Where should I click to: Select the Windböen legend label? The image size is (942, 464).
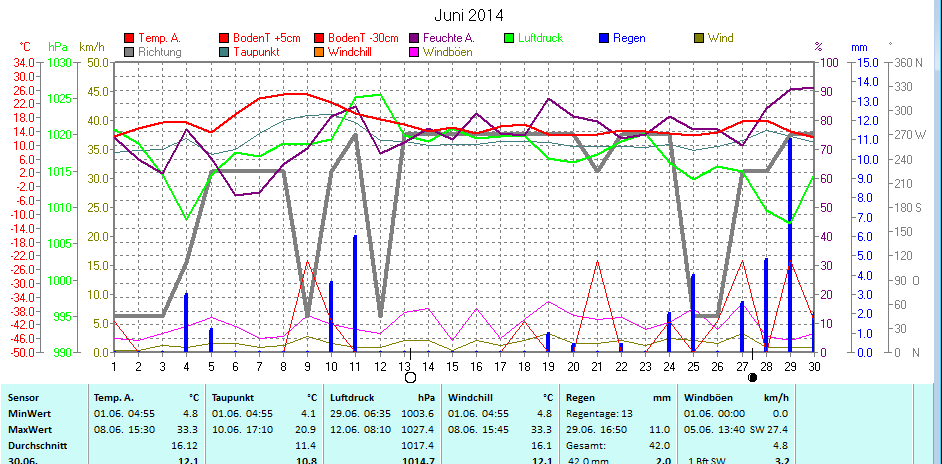pyautogui.click(x=448, y=52)
